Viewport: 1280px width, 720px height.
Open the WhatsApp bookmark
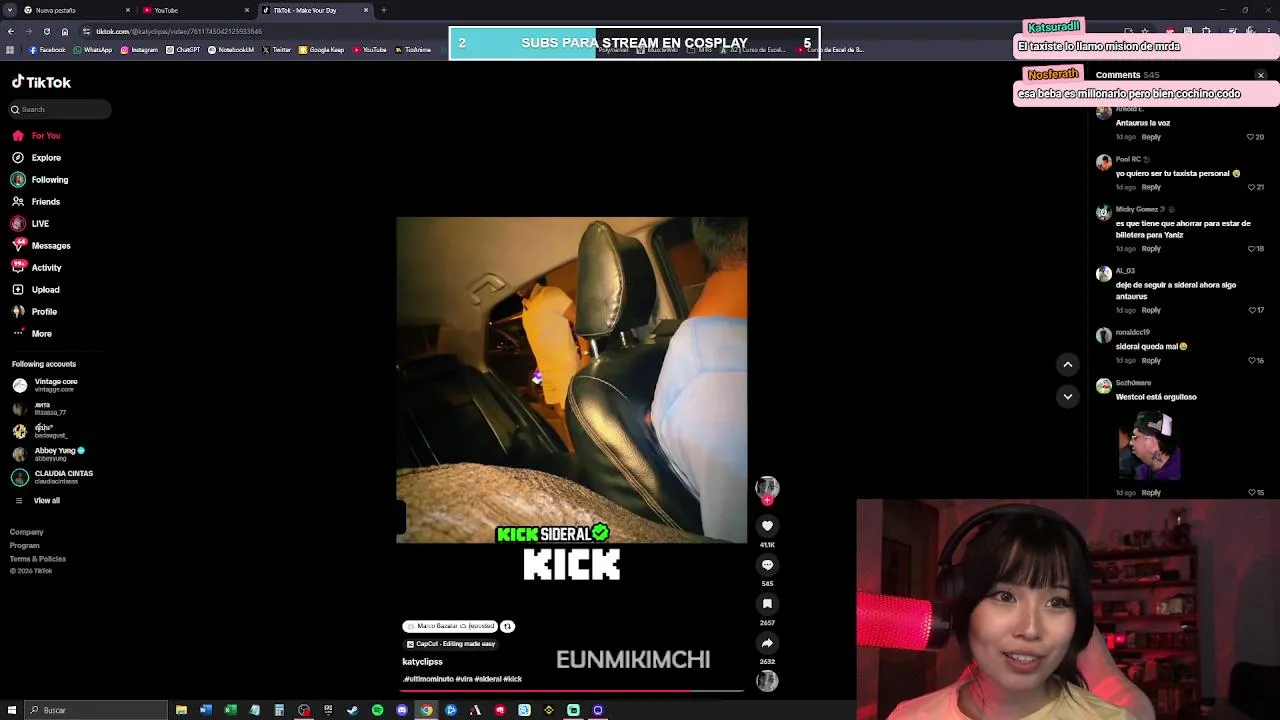tap(93, 50)
